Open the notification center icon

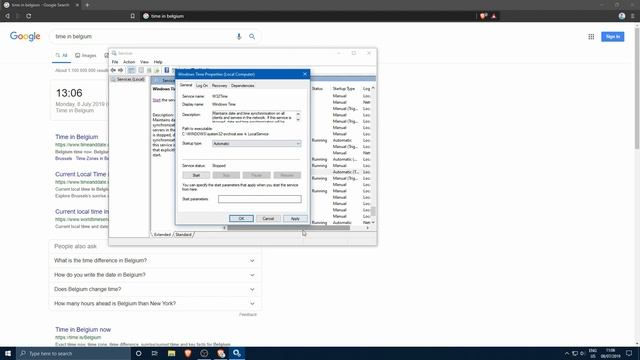[629, 353]
